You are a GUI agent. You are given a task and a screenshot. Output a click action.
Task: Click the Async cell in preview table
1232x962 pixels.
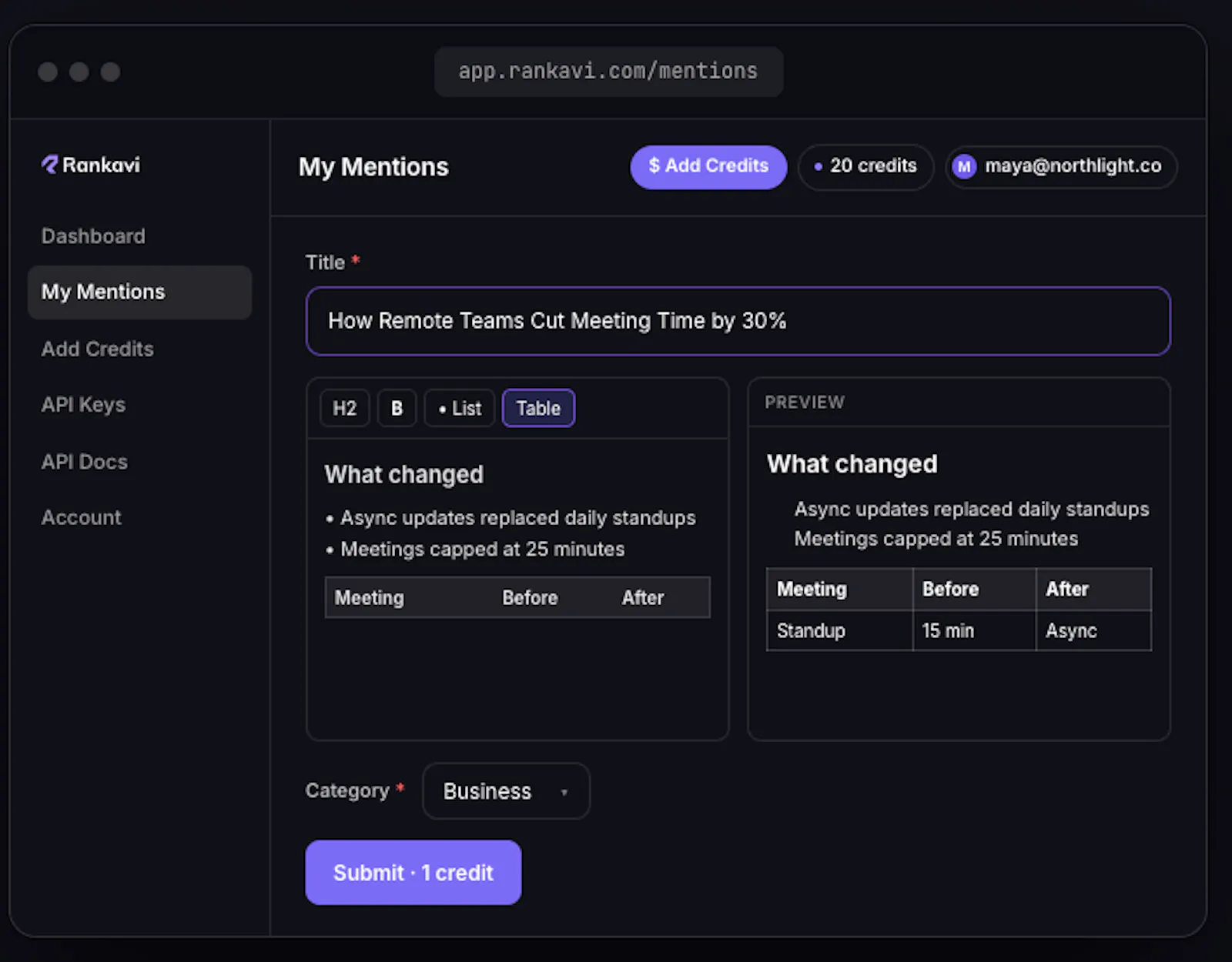click(x=1094, y=631)
